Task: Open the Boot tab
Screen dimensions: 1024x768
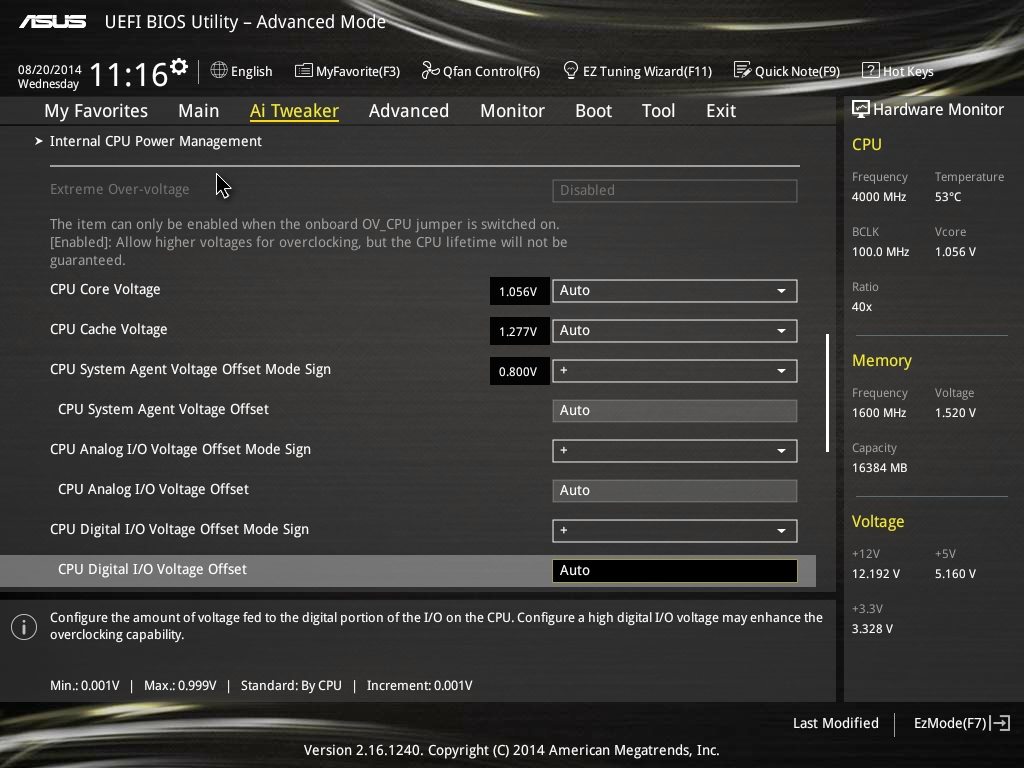Action: pos(594,110)
